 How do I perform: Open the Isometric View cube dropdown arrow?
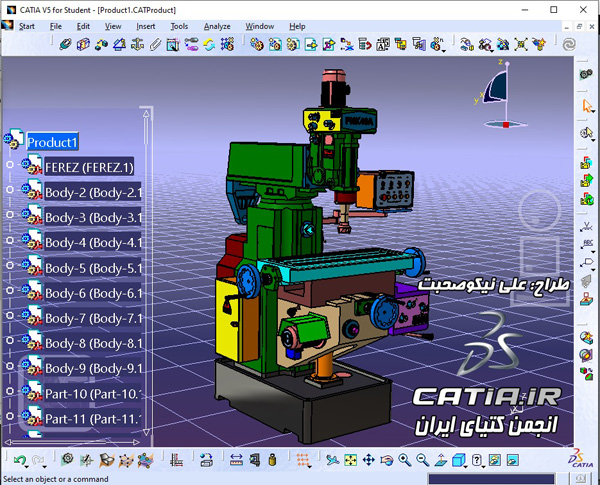point(466,467)
